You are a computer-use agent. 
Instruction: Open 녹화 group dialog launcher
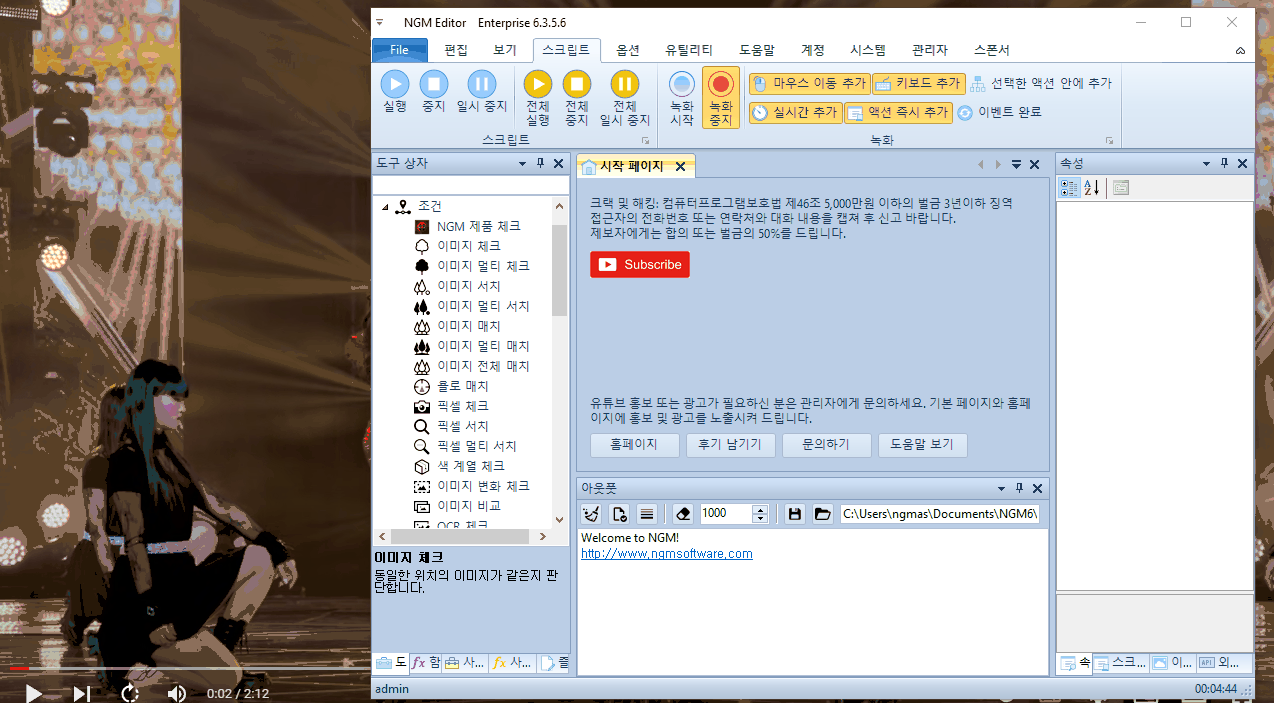click(x=1109, y=141)
